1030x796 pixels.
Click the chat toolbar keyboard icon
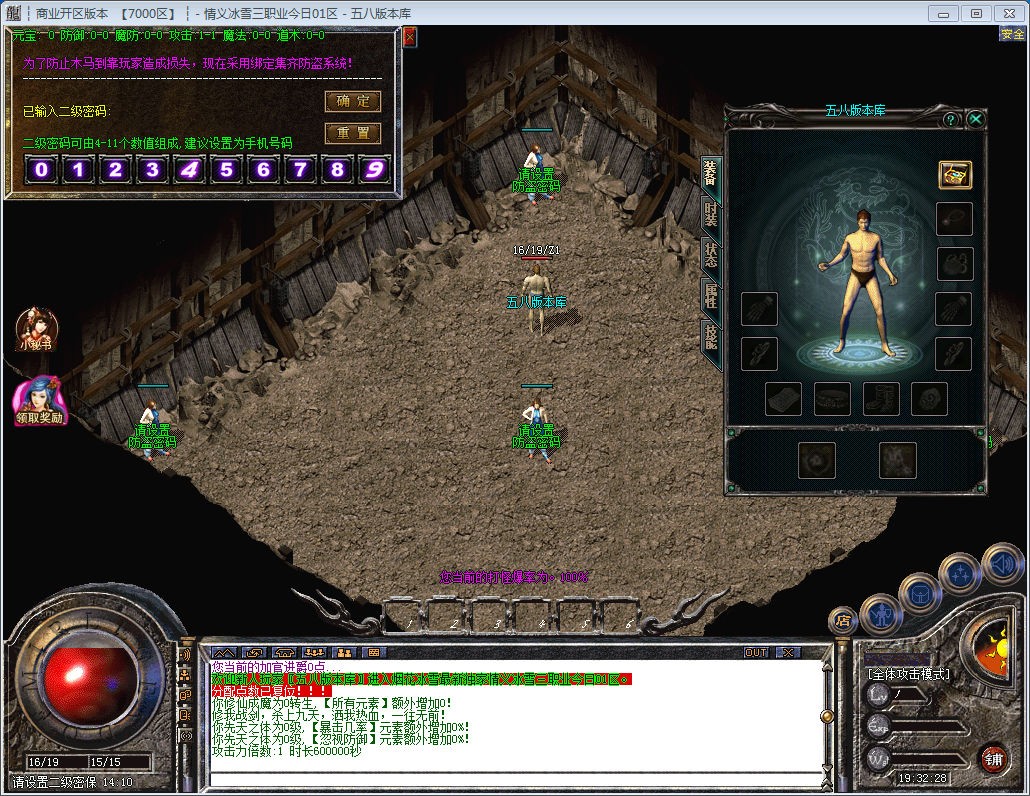click(x=374, y=652)
